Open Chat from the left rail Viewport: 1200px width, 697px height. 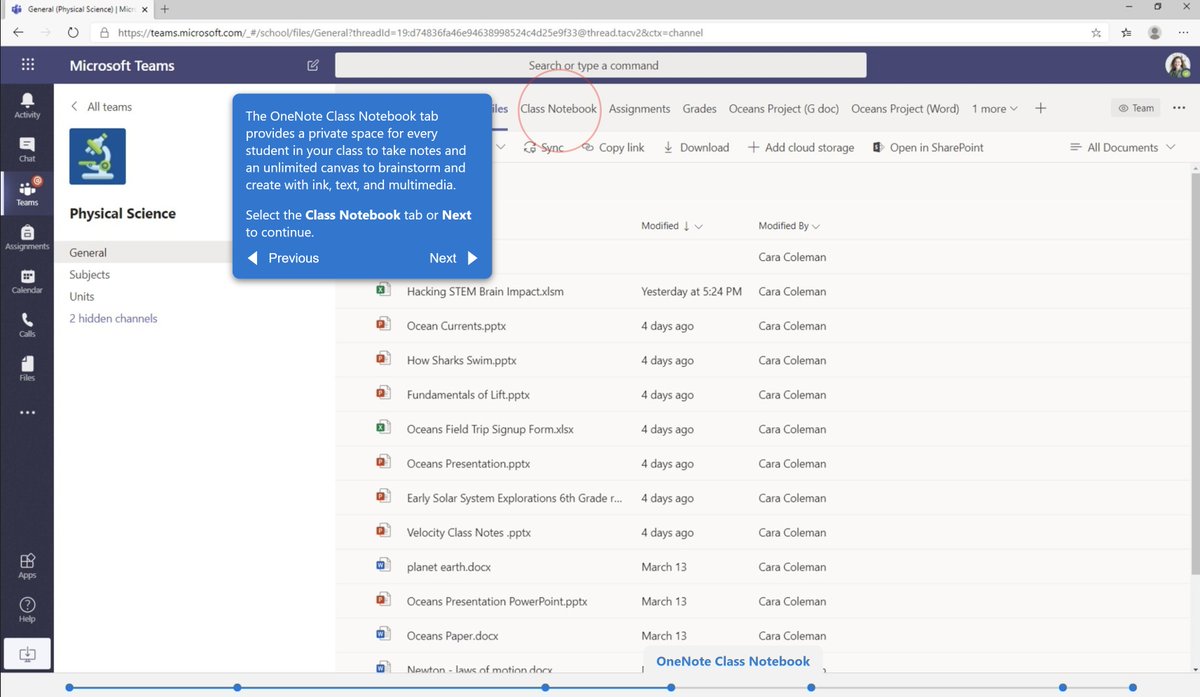pyautogui.click(x=27, y=149)
